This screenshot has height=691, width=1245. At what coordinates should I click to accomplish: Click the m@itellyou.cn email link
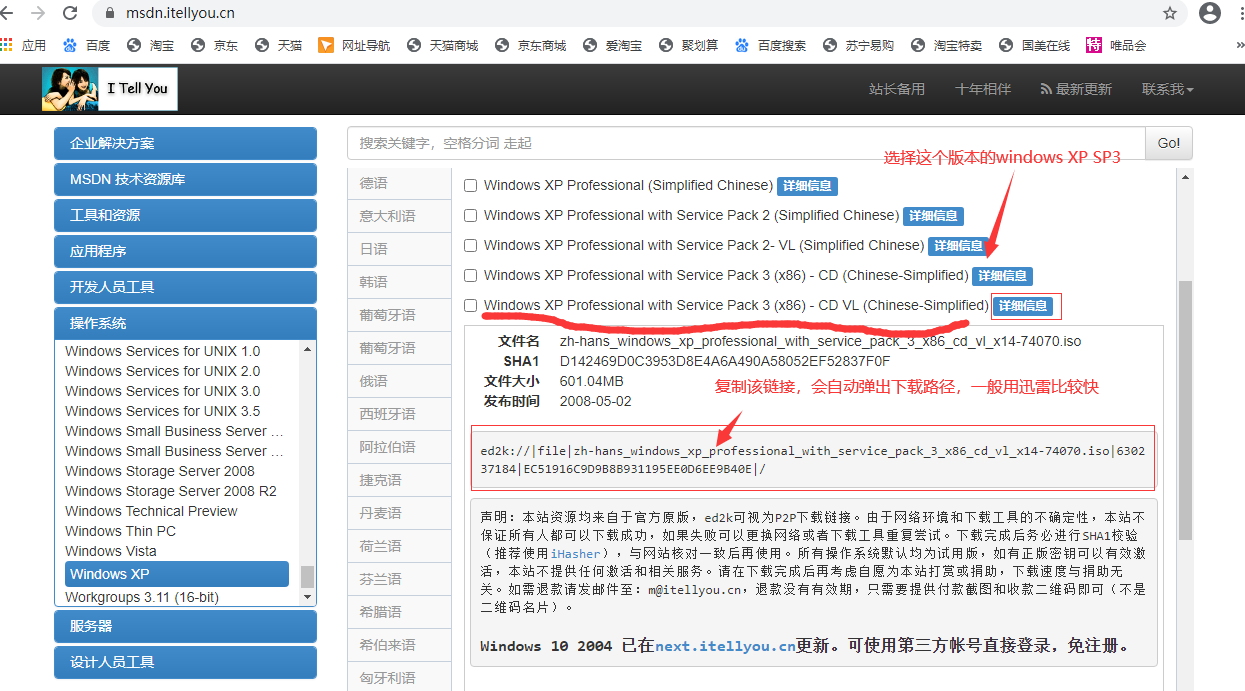694,589
